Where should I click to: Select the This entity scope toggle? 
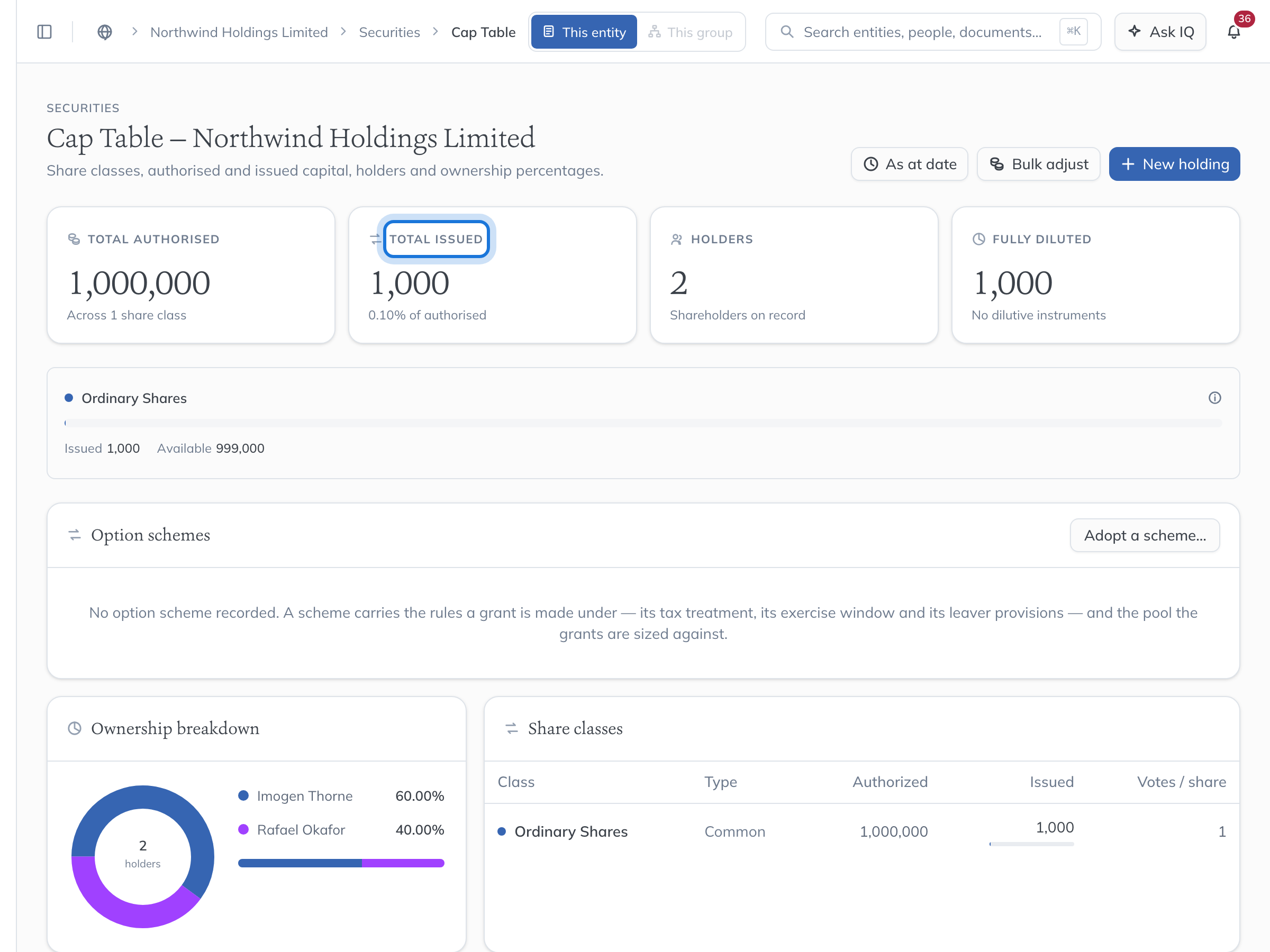pyautogui.click(x=584, y=32)
